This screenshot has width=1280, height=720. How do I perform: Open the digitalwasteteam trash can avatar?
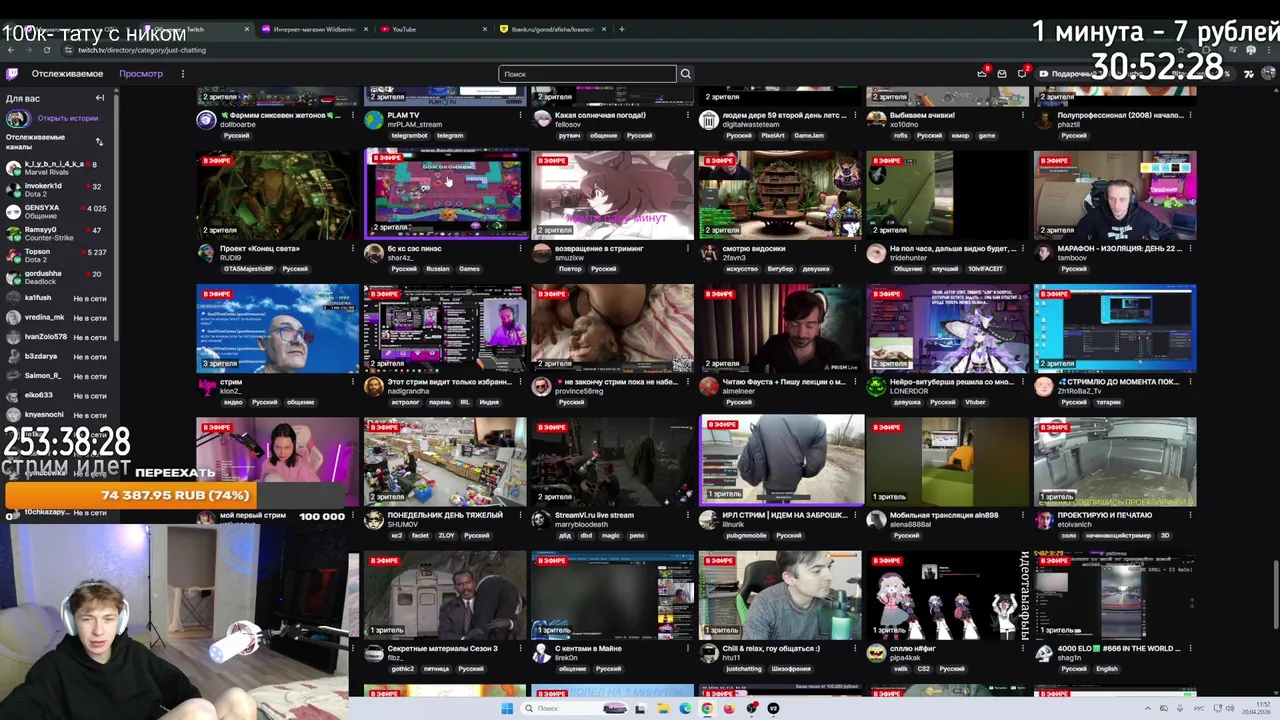point(709,120)
